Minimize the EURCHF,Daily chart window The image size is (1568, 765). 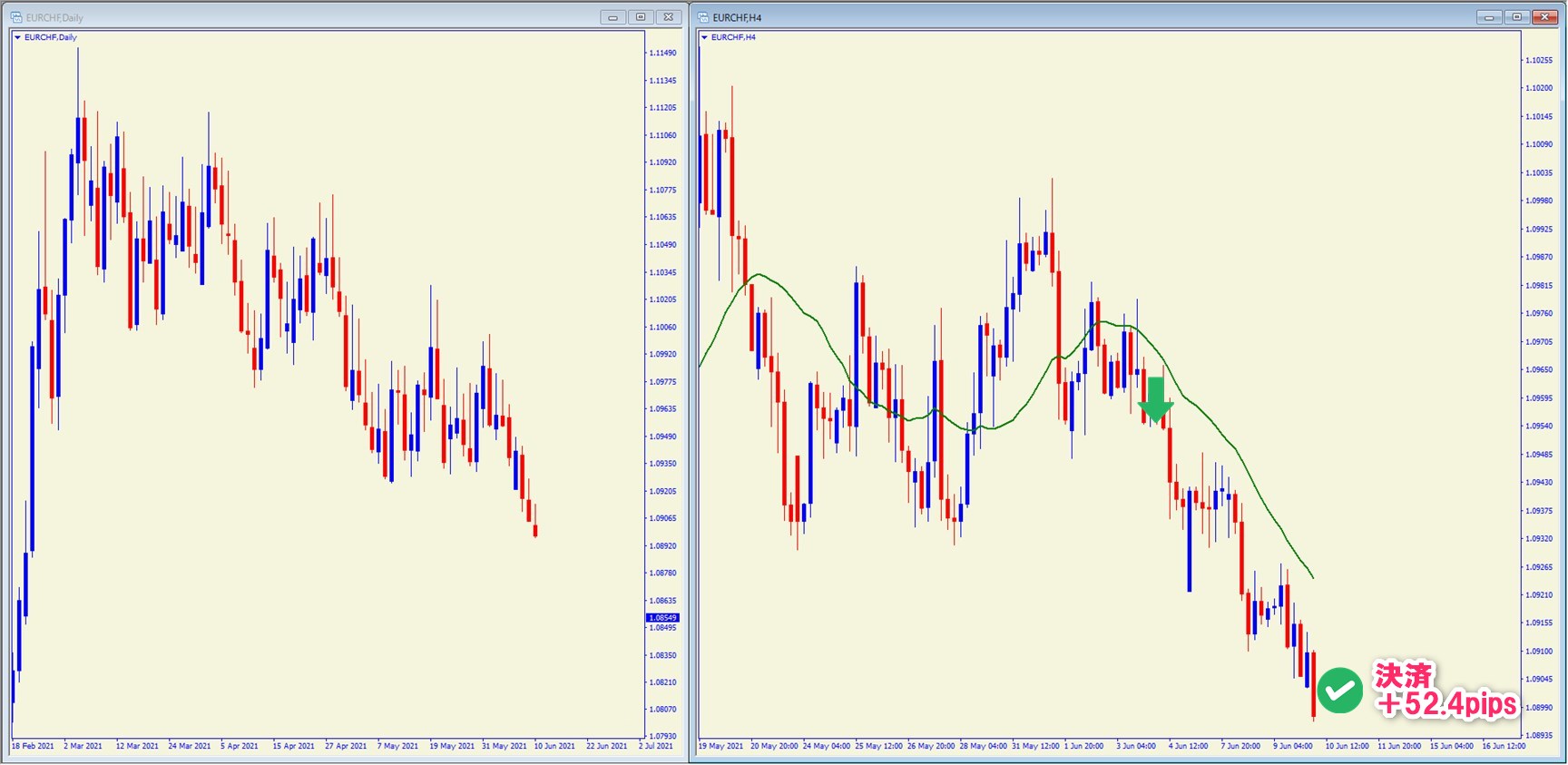pyautogui.click(x=612, y=17)
